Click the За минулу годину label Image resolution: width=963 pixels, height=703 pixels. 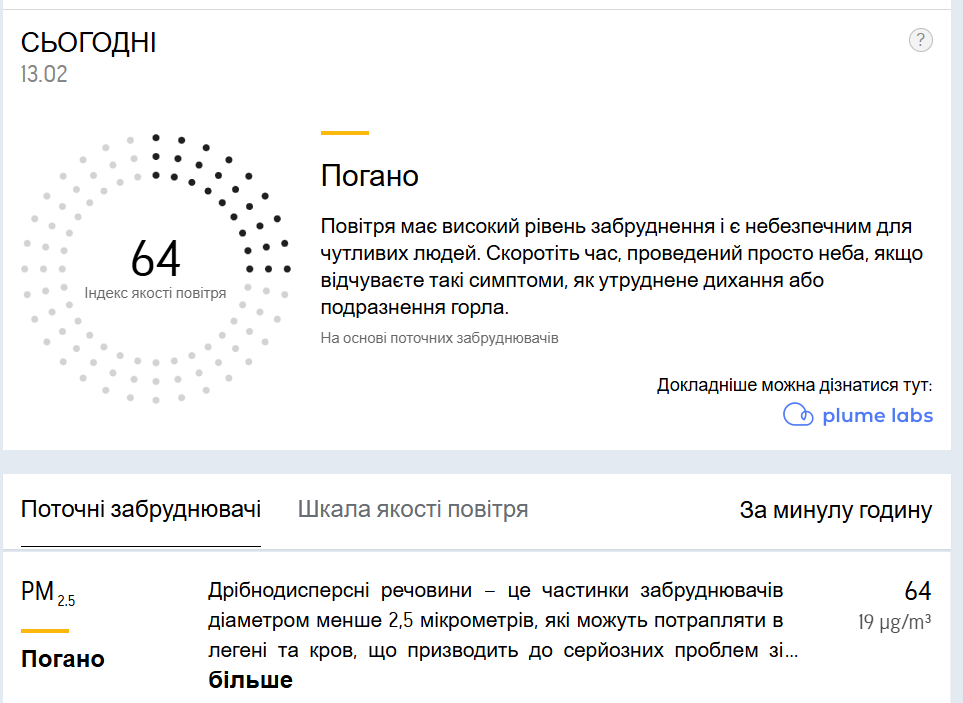pyautogui.click(x=835, y=511)
